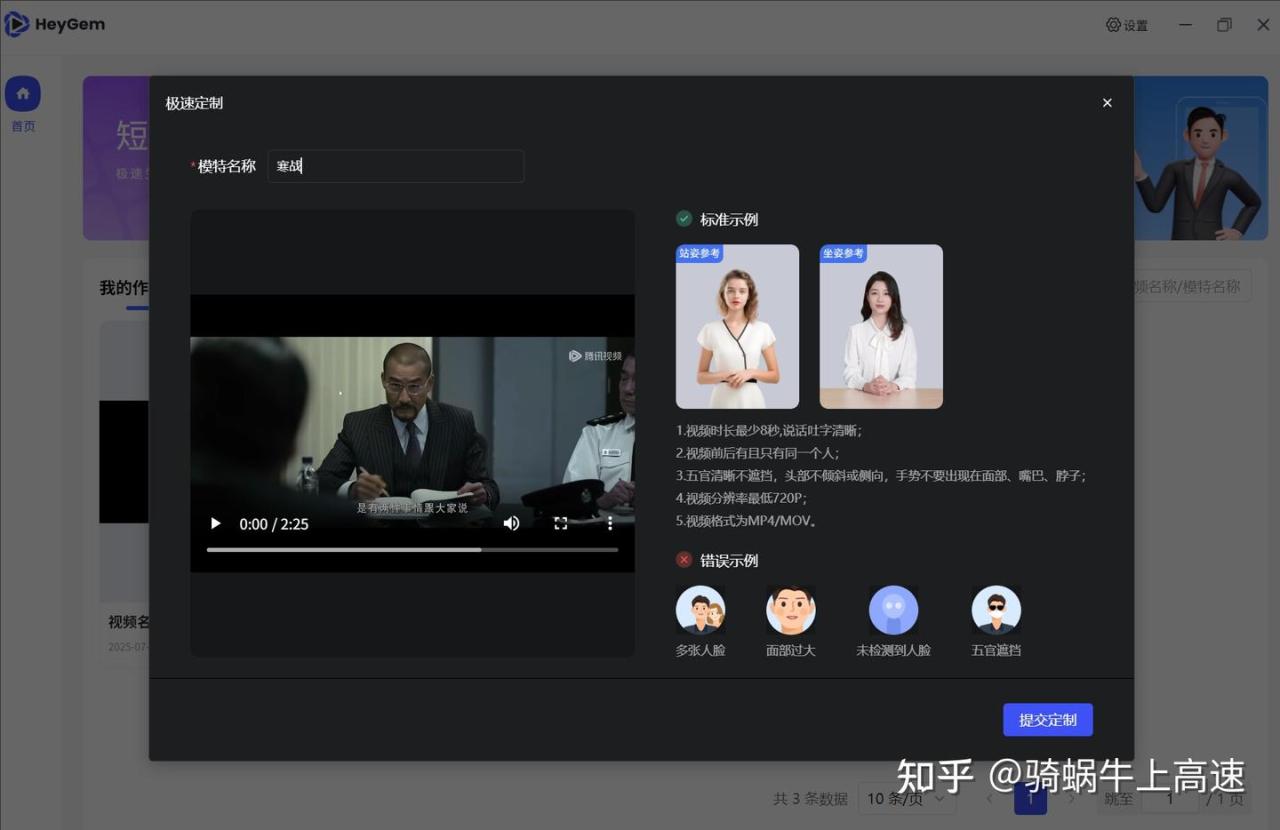Open the video player's three-dot options menu
The width and height of the screenshot is (1280, 830).
[610, 524]
